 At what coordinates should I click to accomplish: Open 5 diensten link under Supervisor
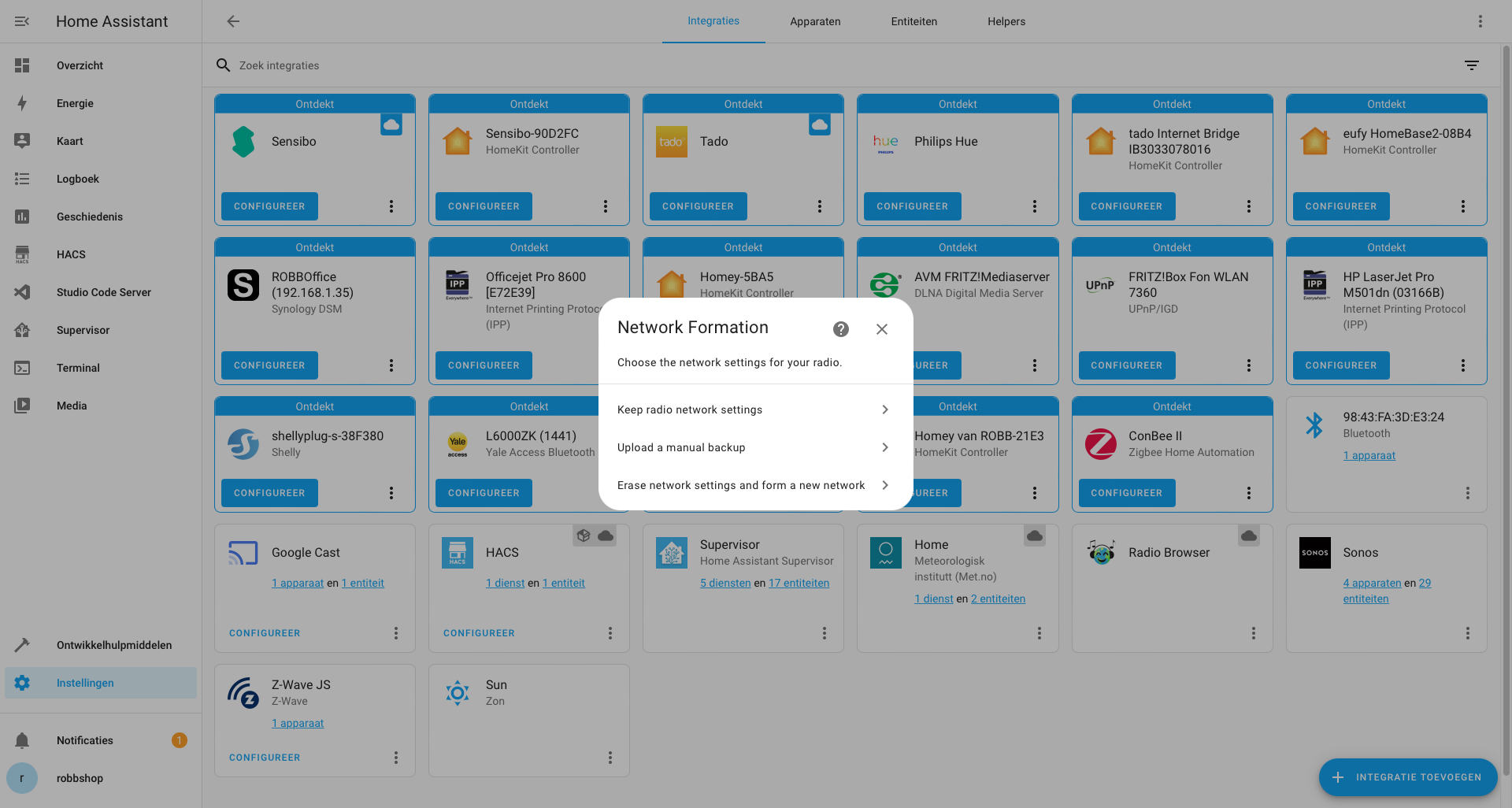tap(725, 583)
